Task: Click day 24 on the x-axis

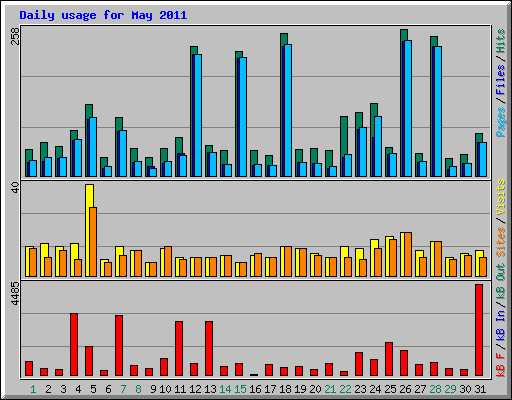Action: coord(375,389)
